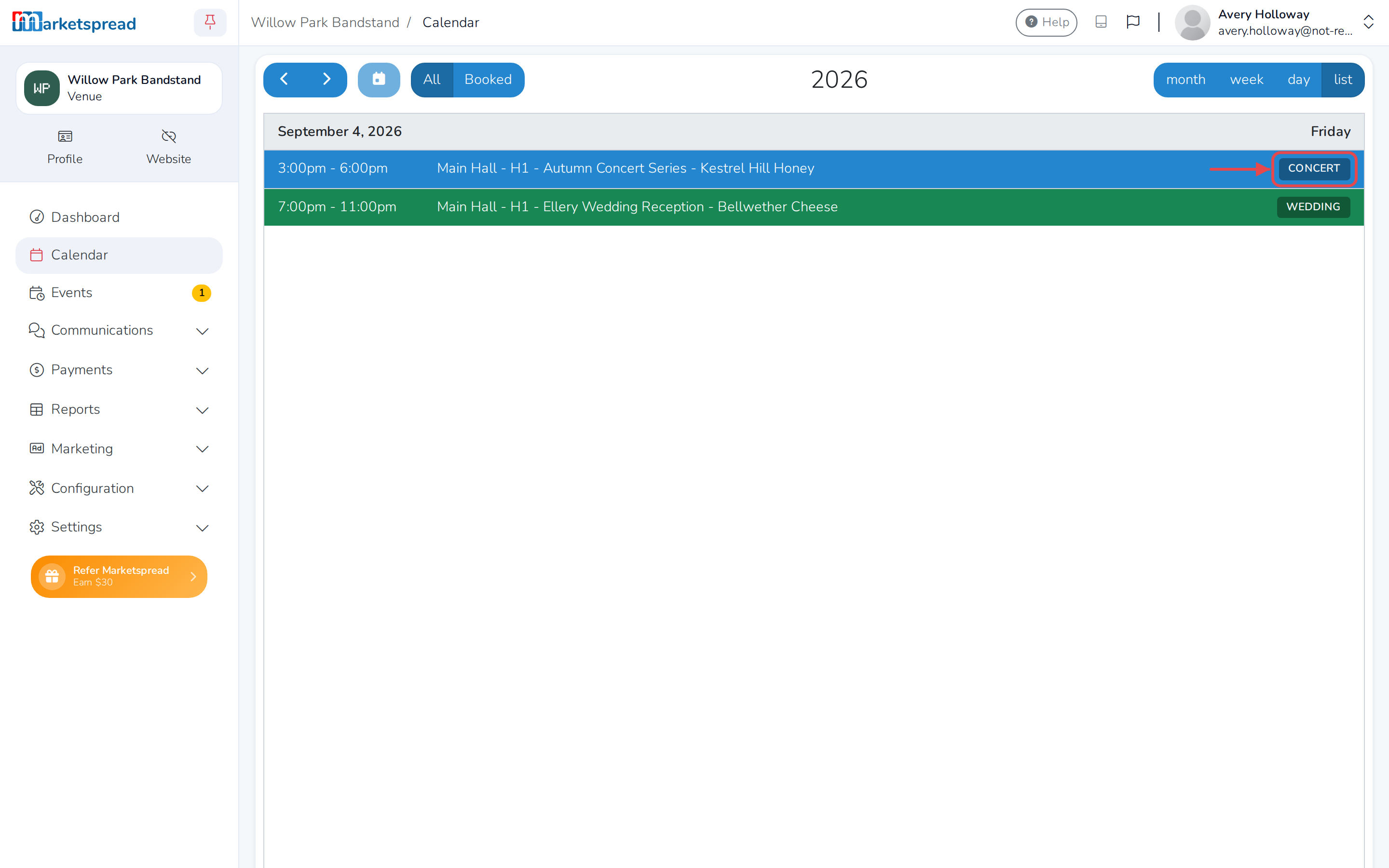1389x868 pixels.
Task: Filter calendar to Booked events
Action: (x=489, y=79)
